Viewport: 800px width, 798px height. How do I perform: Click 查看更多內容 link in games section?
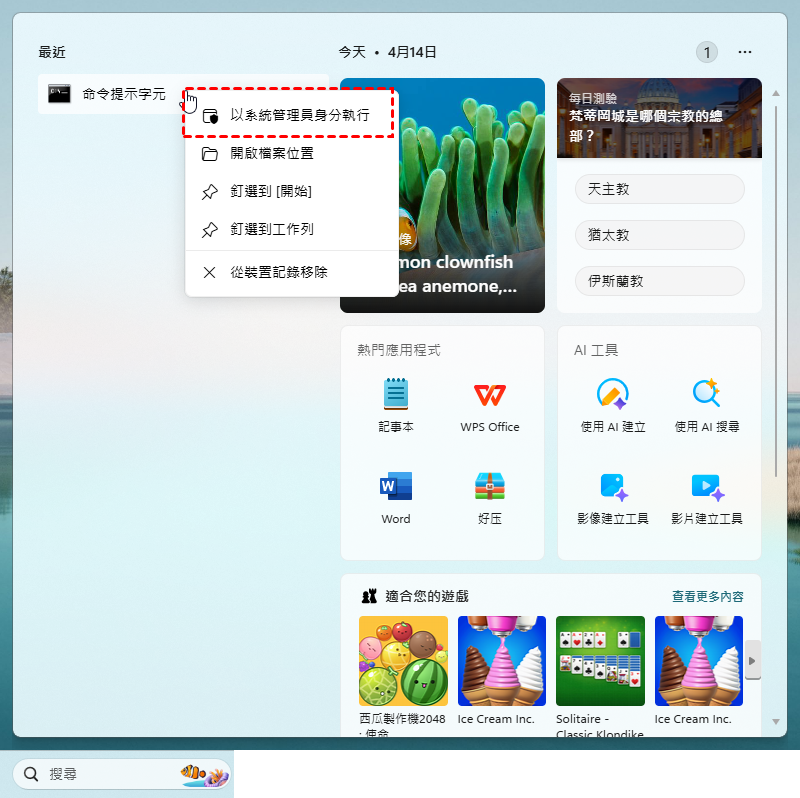(707, 596)
